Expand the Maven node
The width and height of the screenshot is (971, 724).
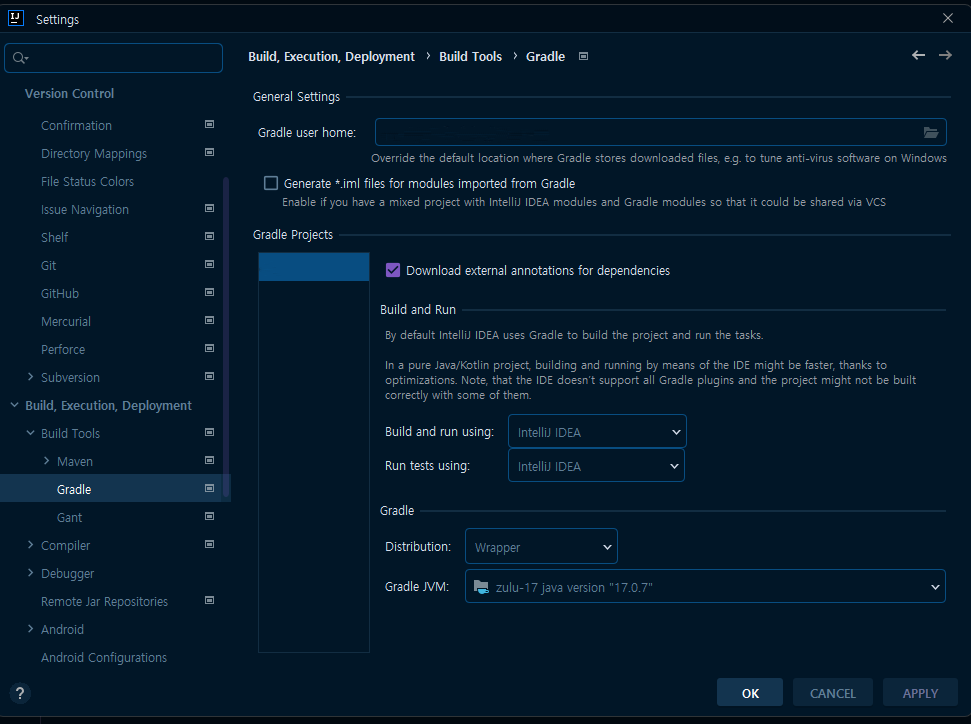(46, 461)
